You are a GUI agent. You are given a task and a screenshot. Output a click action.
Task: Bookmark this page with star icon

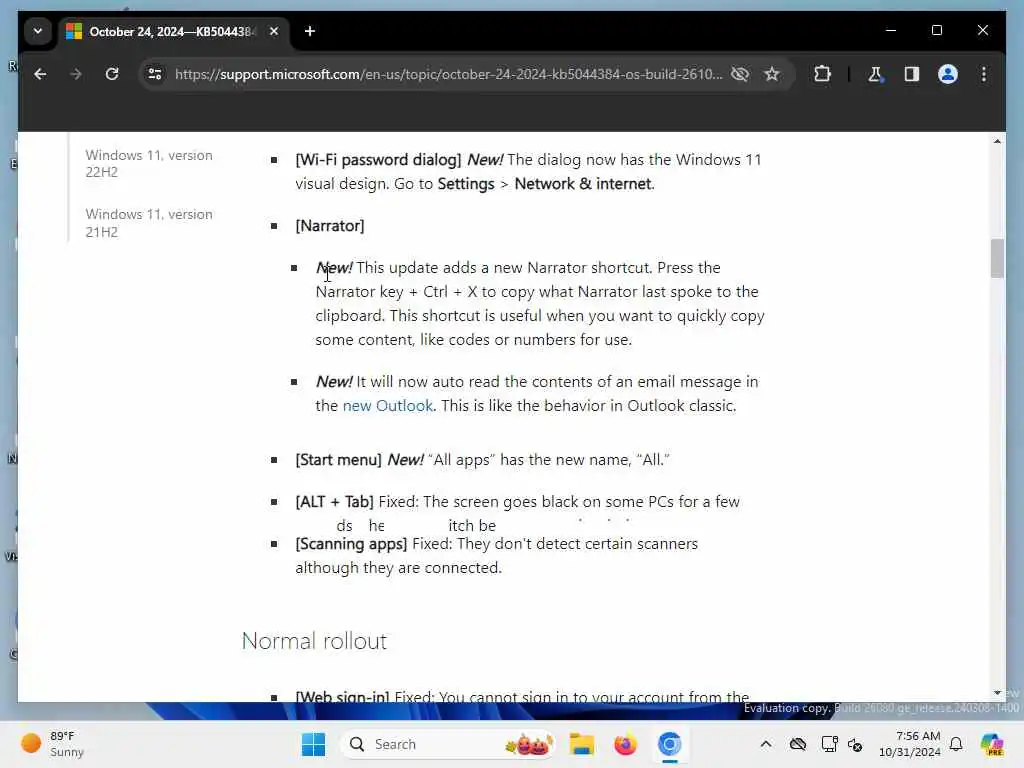(x=772, y=74)
